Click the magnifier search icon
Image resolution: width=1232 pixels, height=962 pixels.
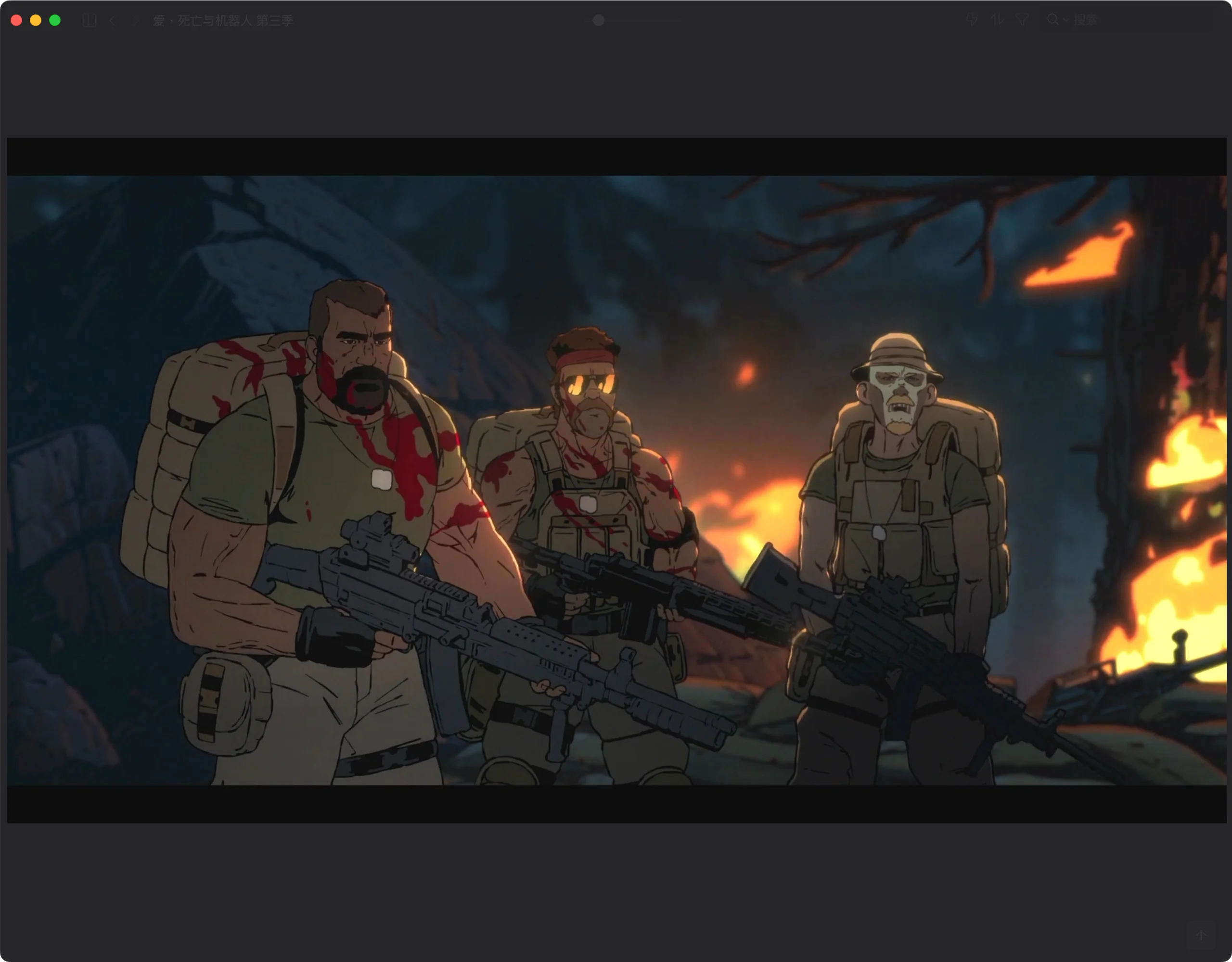[1052, 20]
